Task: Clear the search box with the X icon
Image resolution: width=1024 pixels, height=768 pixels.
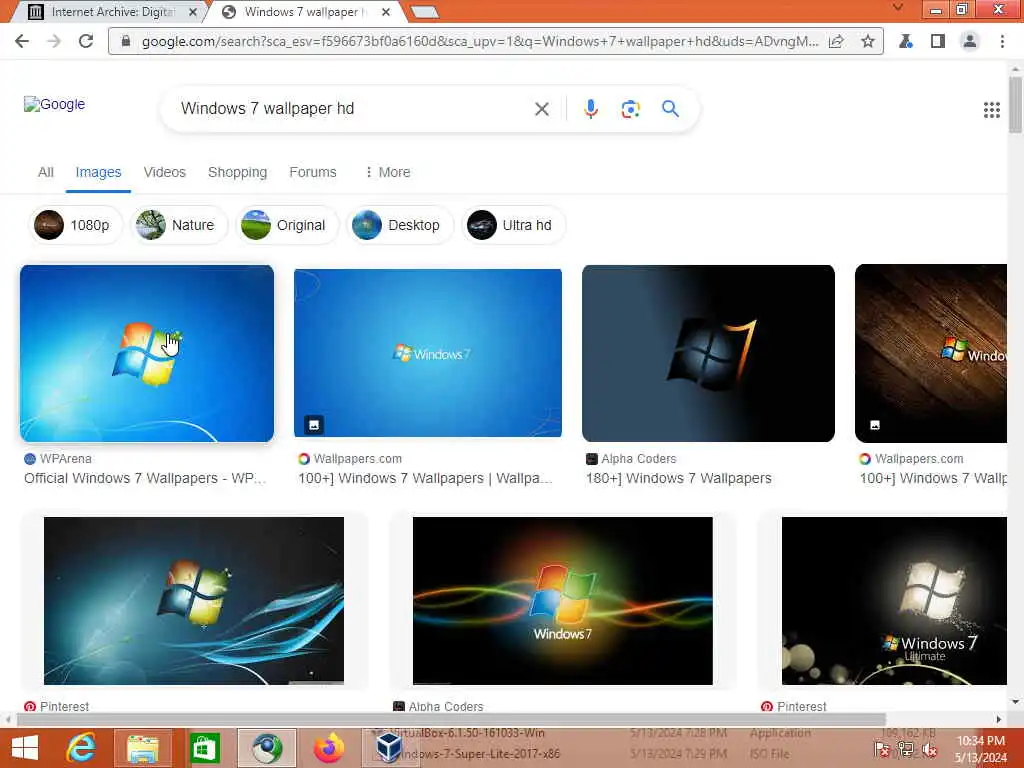Action: pos(541,109)
